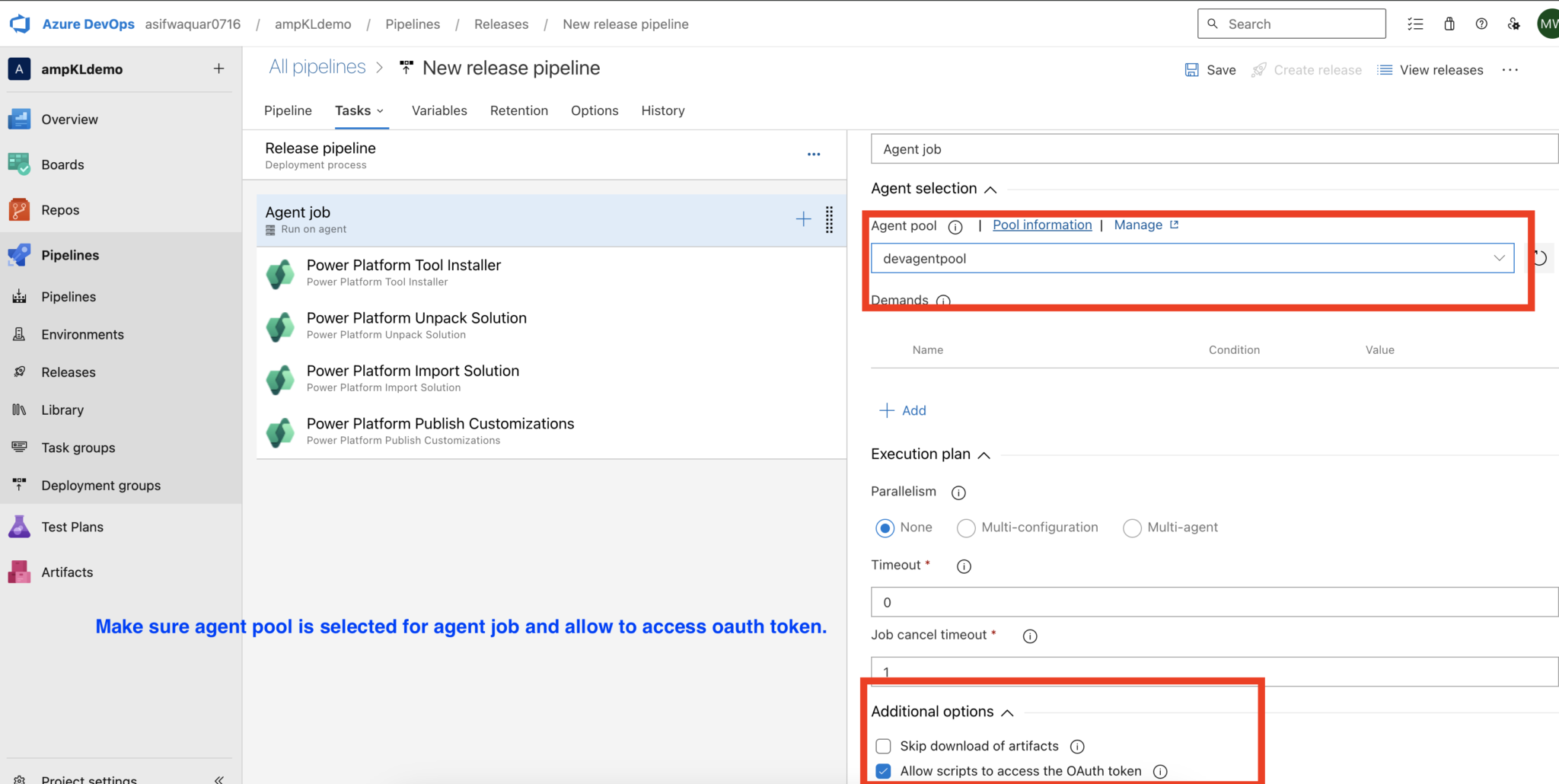Add new item with plus beside ampKLdemo
Image resolution: width=1559 pixels, height=784 pixels.
pyautogui.click(x=218, y=69)
